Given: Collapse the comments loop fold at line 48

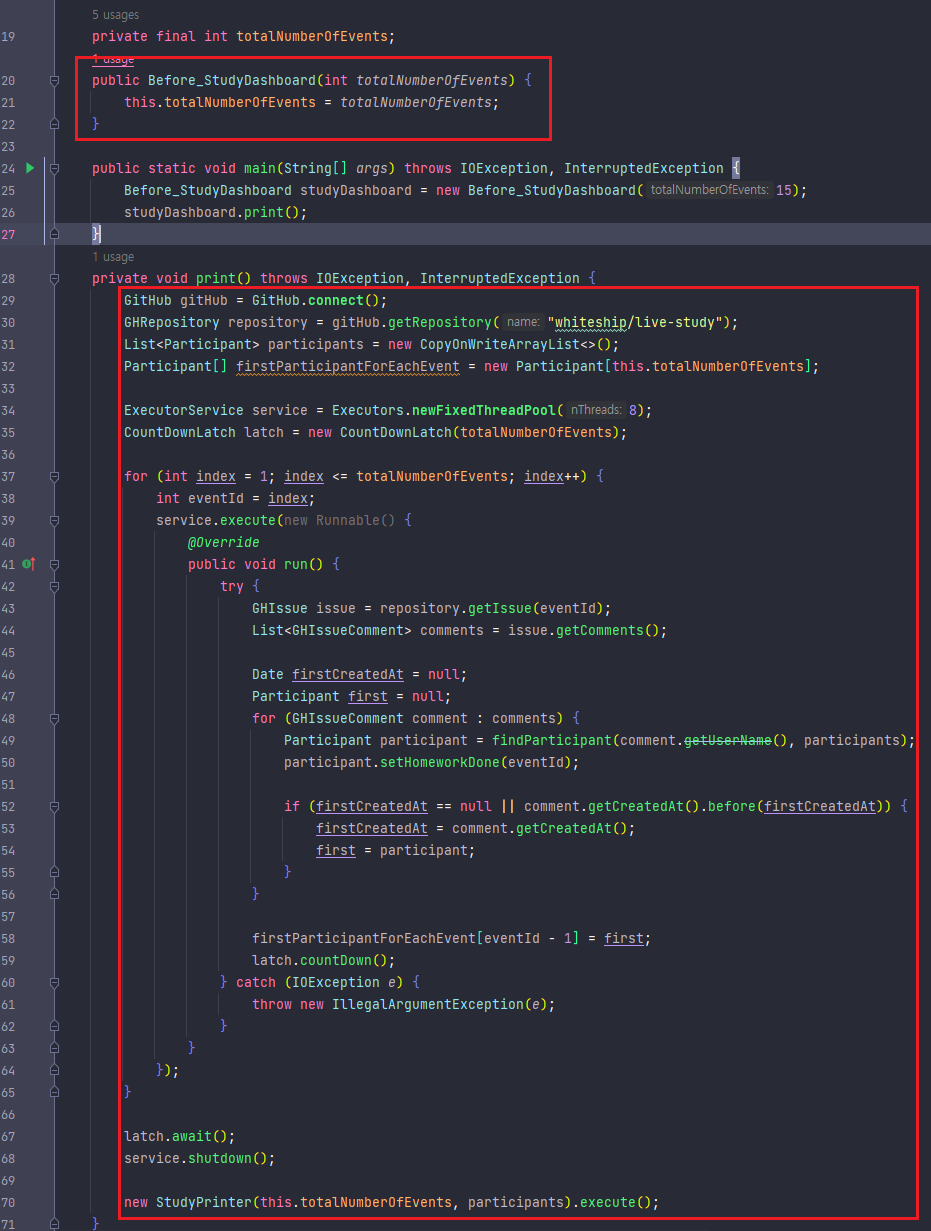Looking at the screenshot, I should click(55, 718).
